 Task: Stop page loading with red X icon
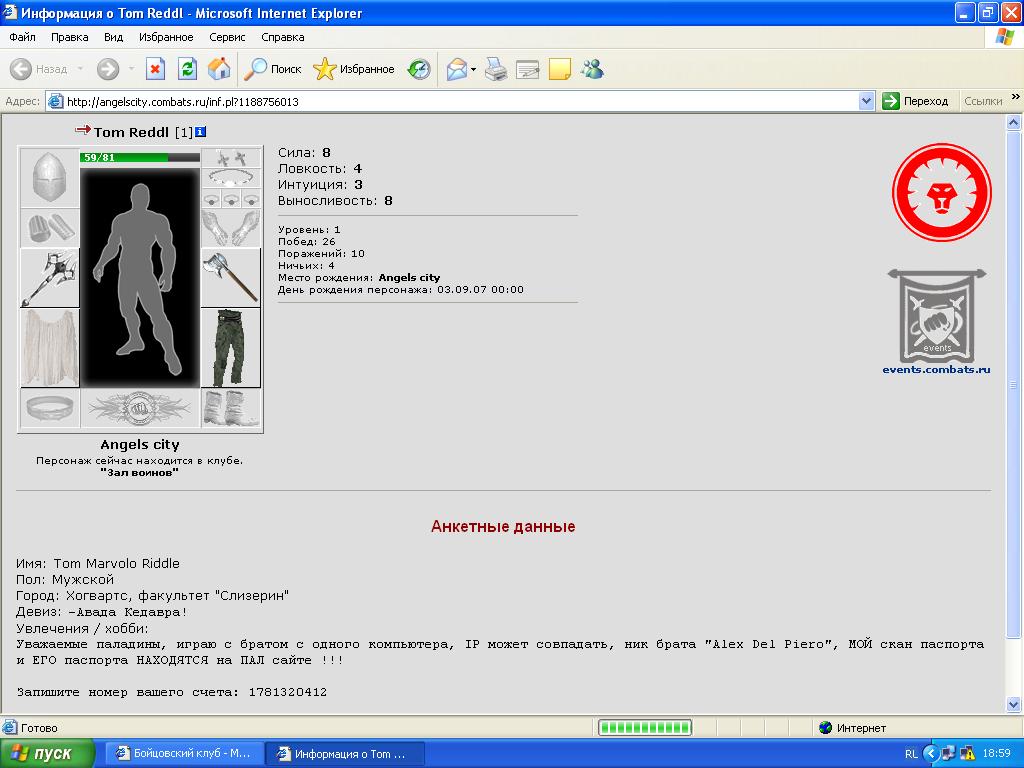[155, 69]
